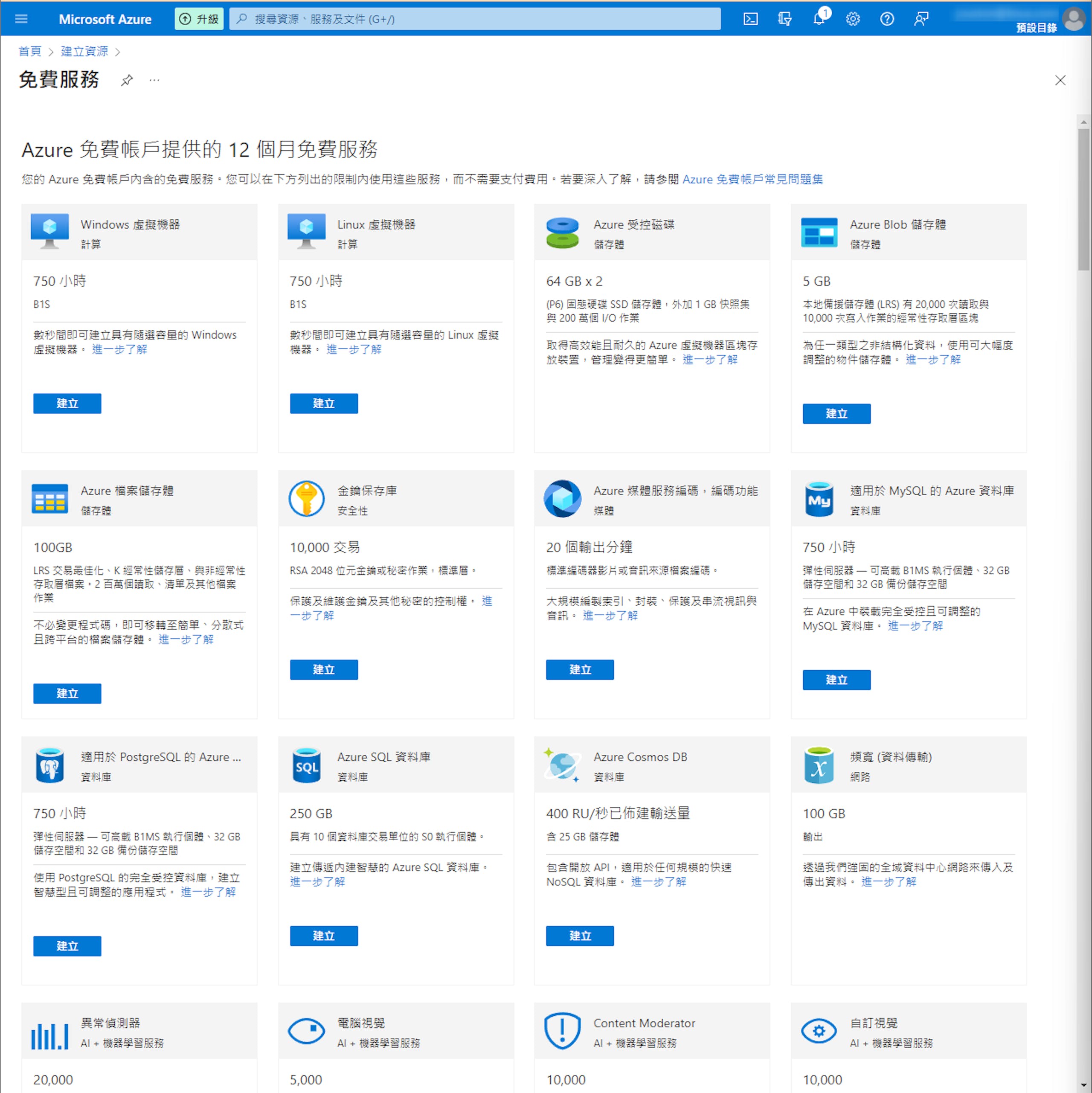The image size is (1092, 1093).
Task: Open Azure 免費帳戶常見問題集 link
Action: tap(752, 179)
